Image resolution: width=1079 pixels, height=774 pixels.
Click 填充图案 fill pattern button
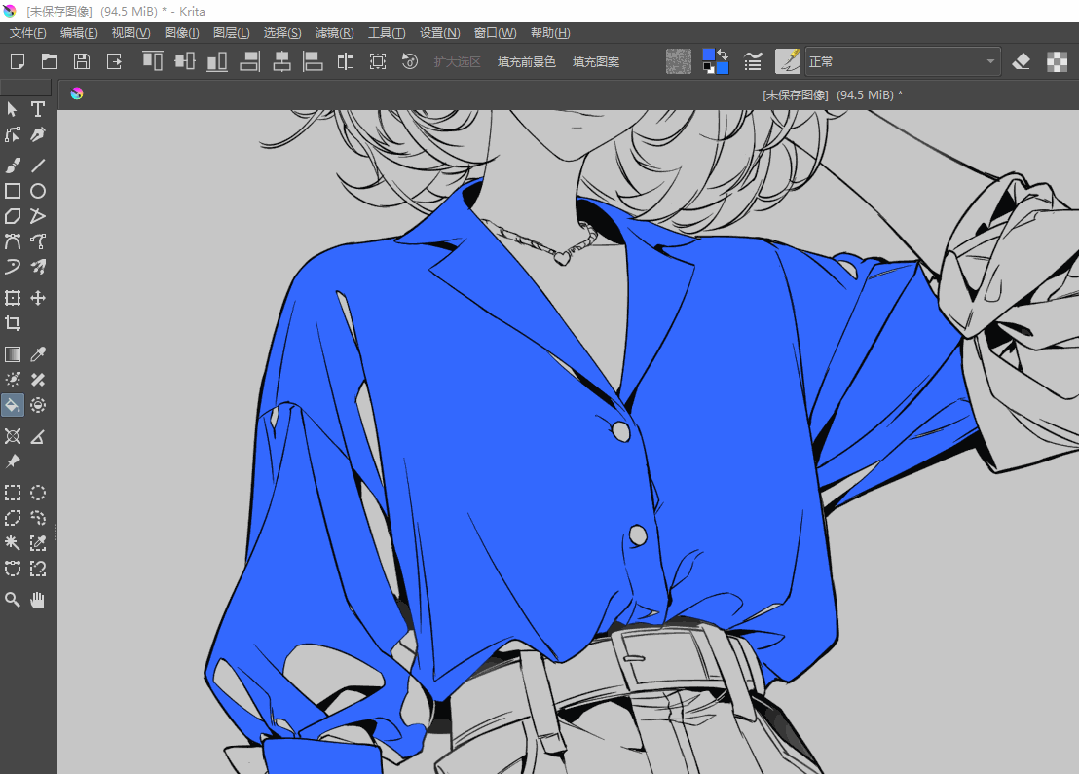pyautogui.click(x=596, y=62)
